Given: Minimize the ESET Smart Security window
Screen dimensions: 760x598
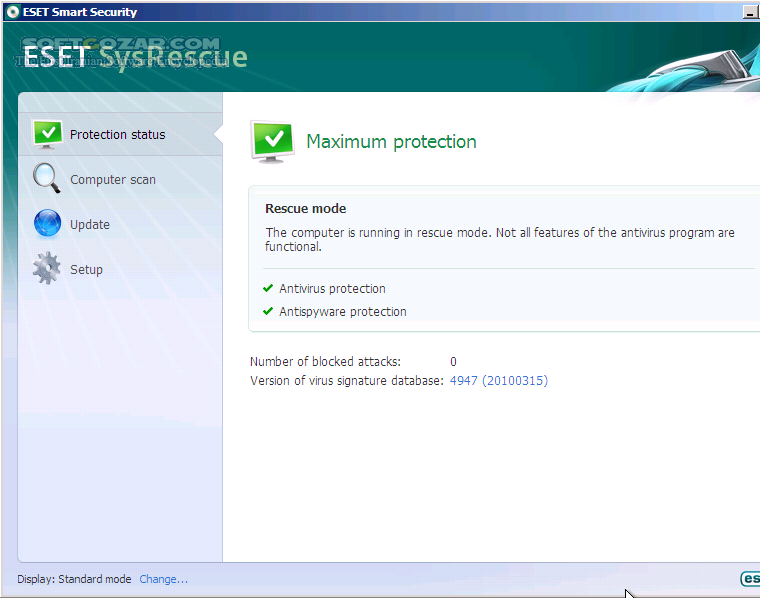Looking at the screenshot, I should tap(749, 12).
